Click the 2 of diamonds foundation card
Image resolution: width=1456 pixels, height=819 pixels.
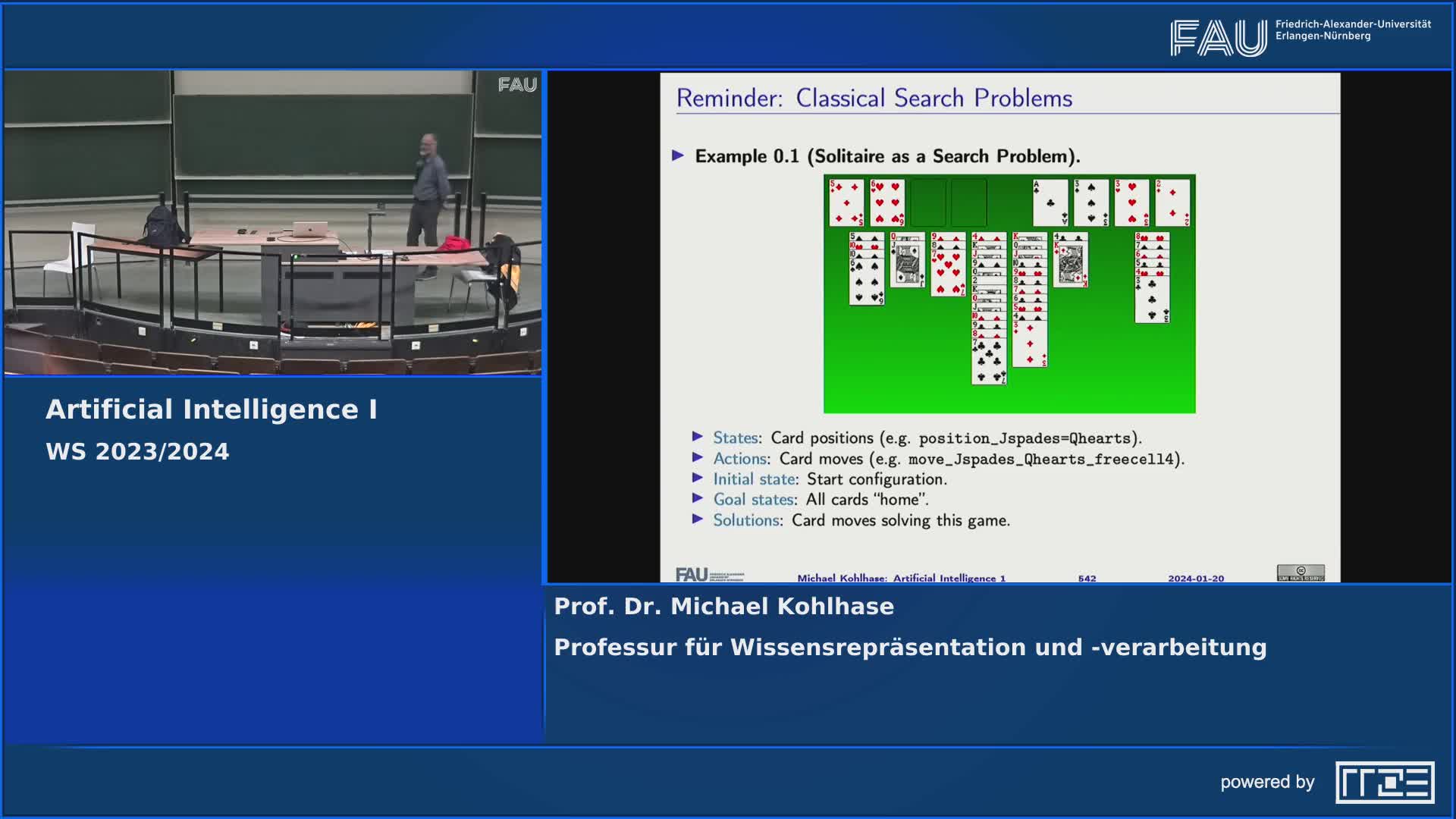(1172, 202)
